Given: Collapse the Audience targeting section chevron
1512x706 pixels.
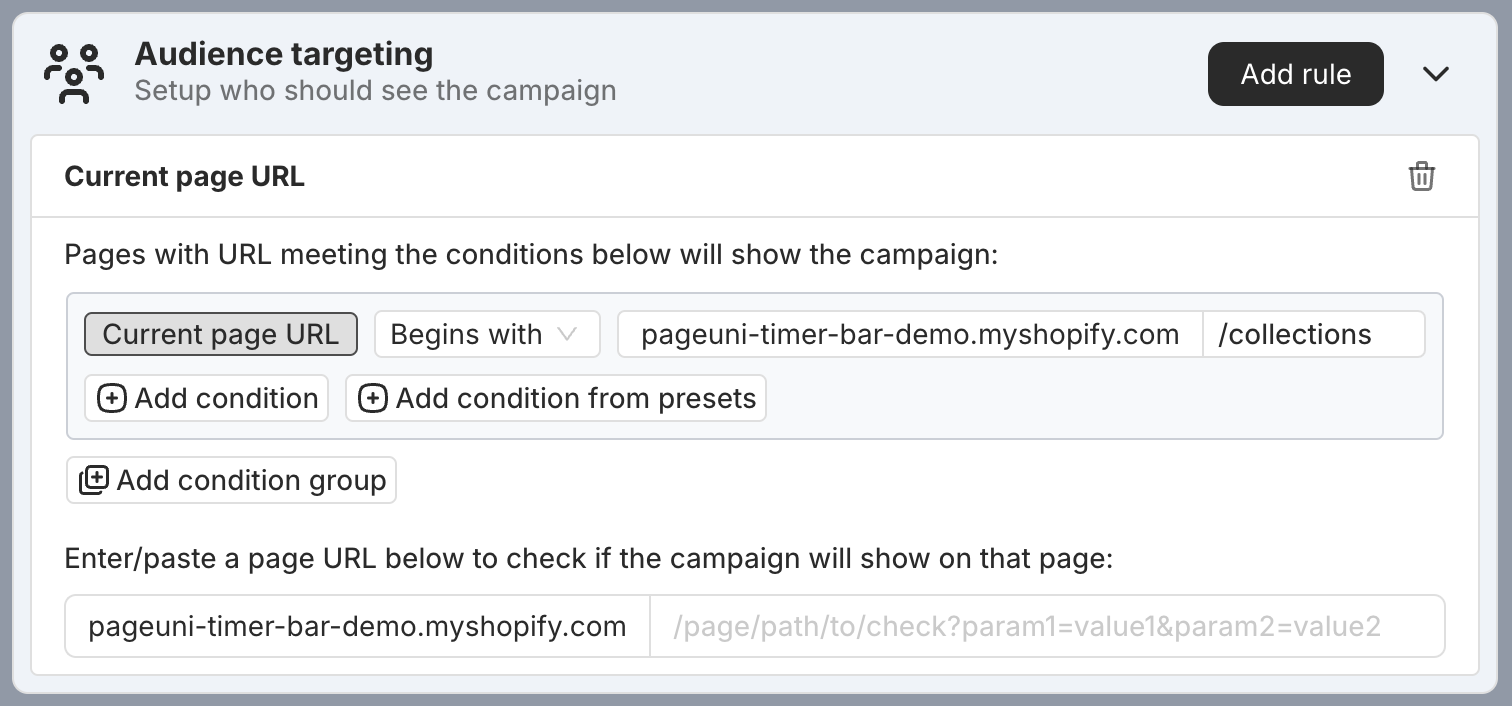Looking at the screenshot, I should pyautogui.click(x=1436, y=74).
